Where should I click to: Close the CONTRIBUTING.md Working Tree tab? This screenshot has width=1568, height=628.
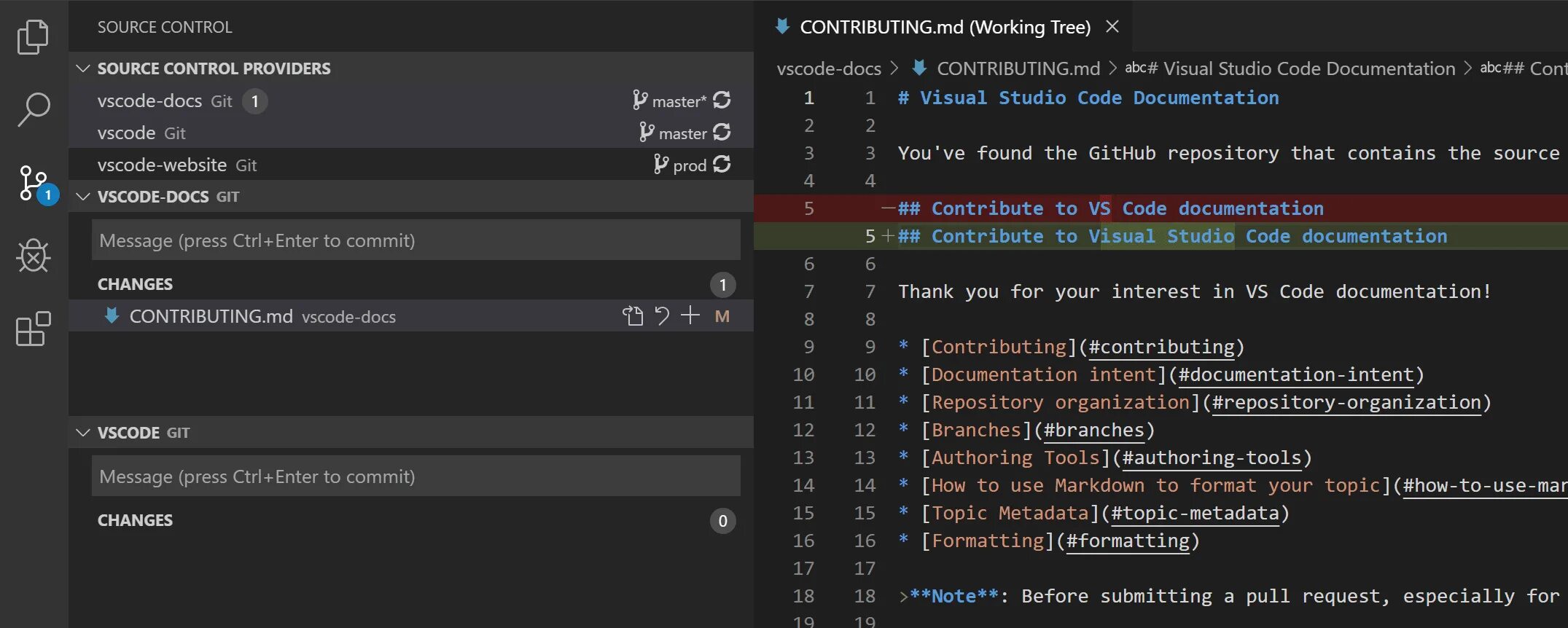(1112, 27)
